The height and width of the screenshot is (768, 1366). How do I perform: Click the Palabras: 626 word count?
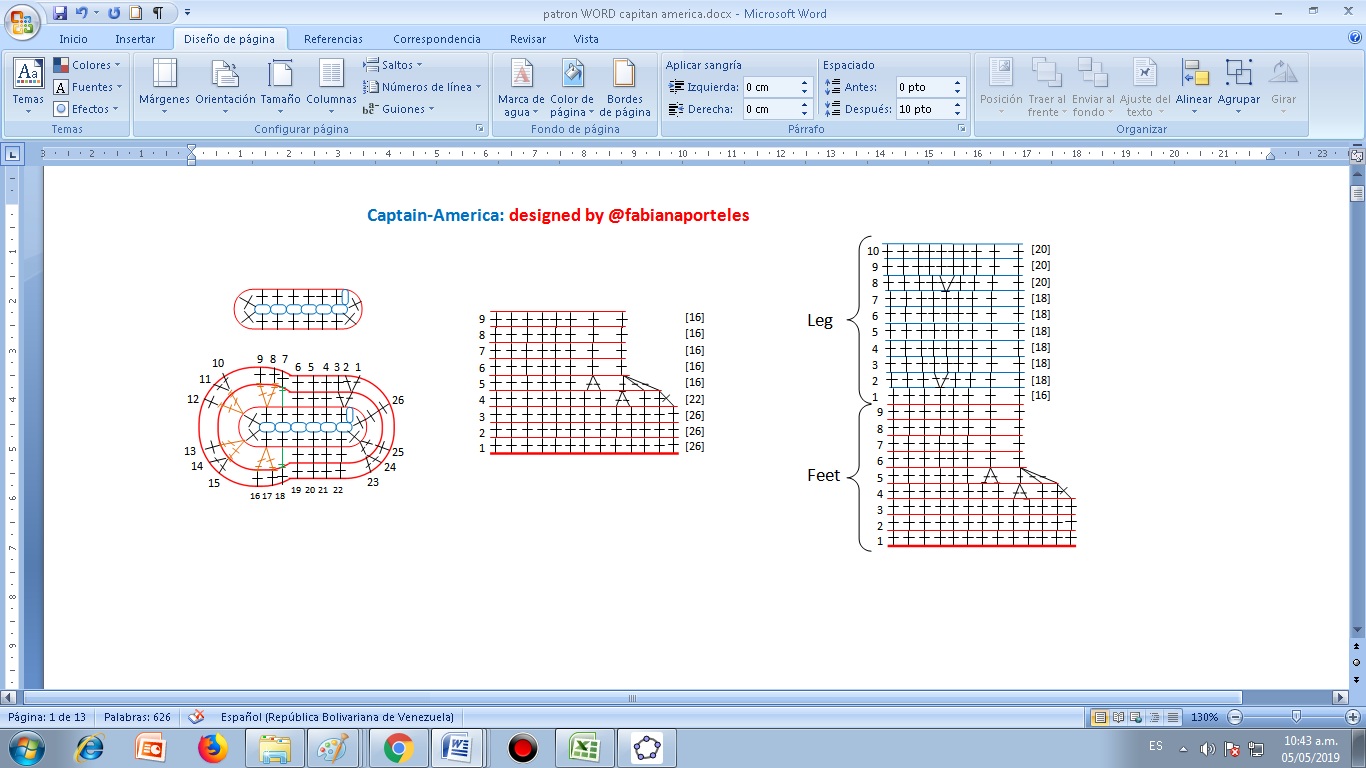click(x=137, y=717)
